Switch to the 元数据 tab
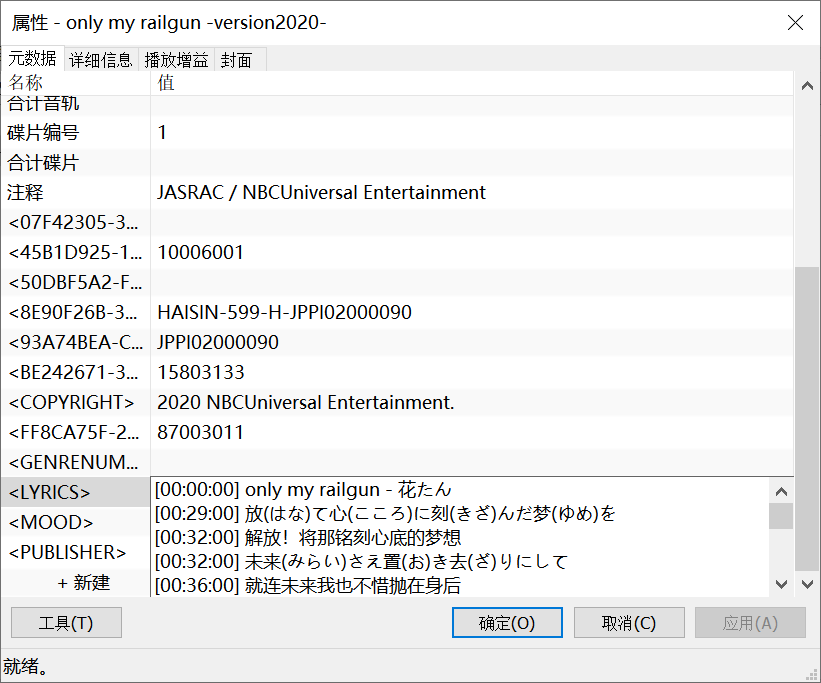 [32, 58]
